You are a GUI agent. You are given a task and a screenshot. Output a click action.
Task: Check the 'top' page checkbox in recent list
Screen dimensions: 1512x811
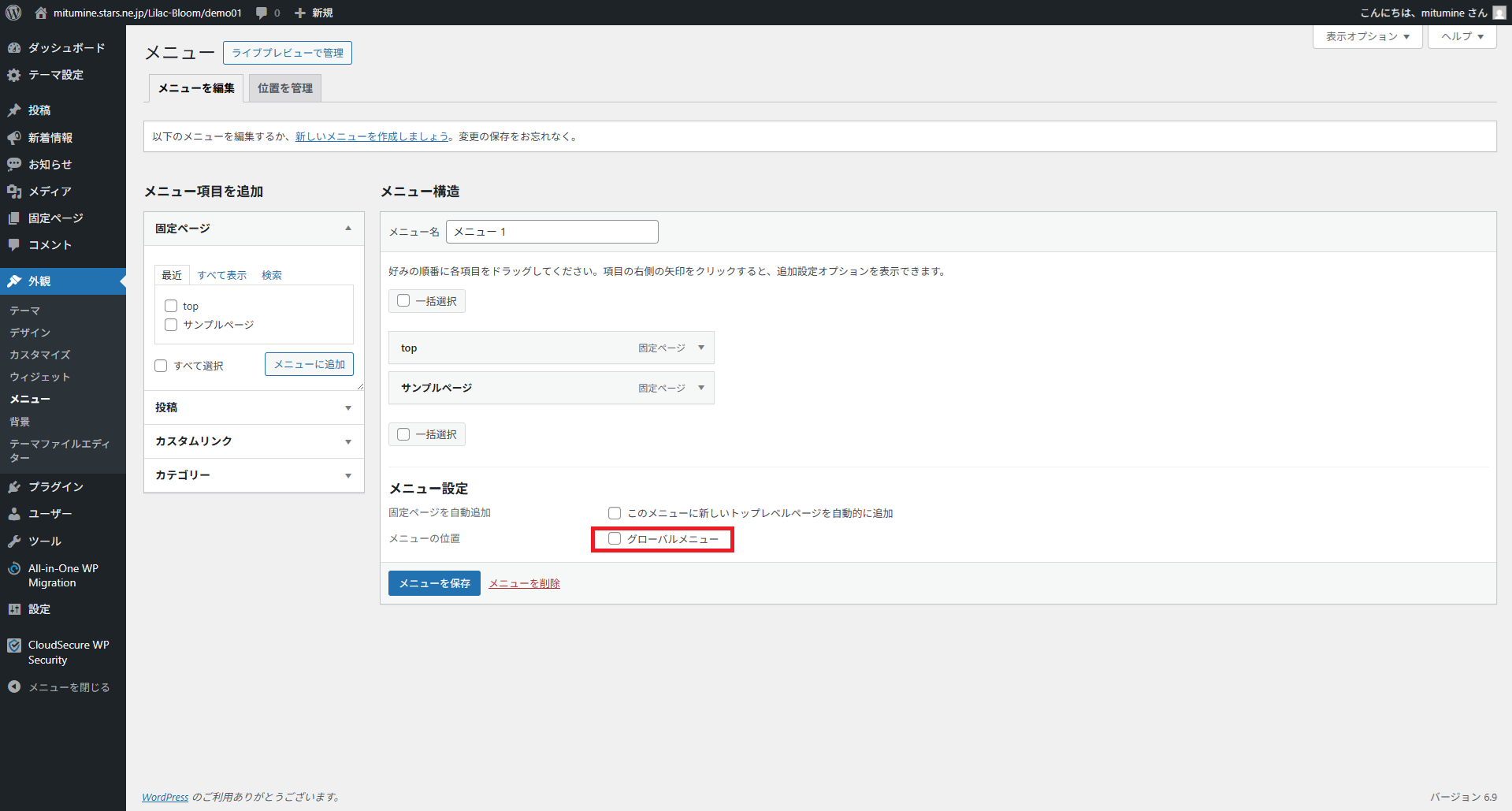click(x=171, y=306)
